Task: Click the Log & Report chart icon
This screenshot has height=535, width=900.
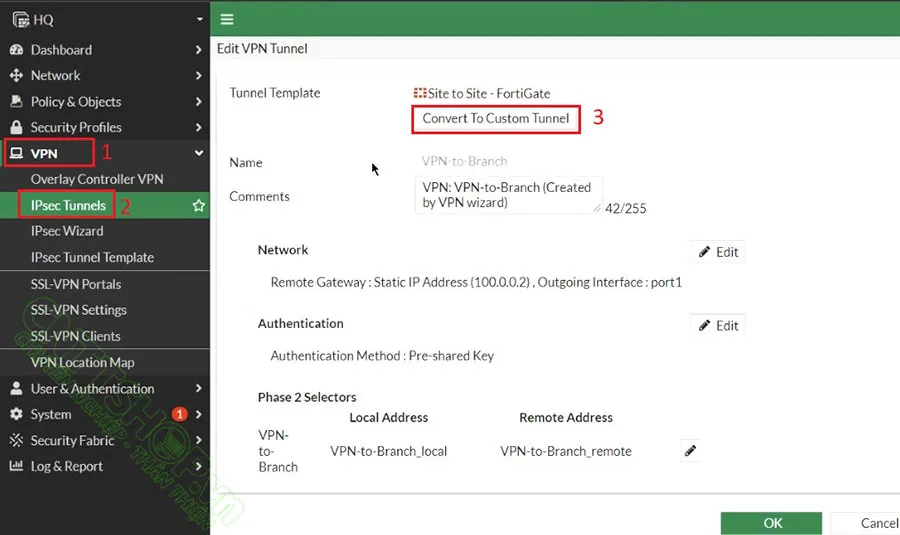Action: tap(17, 466)
